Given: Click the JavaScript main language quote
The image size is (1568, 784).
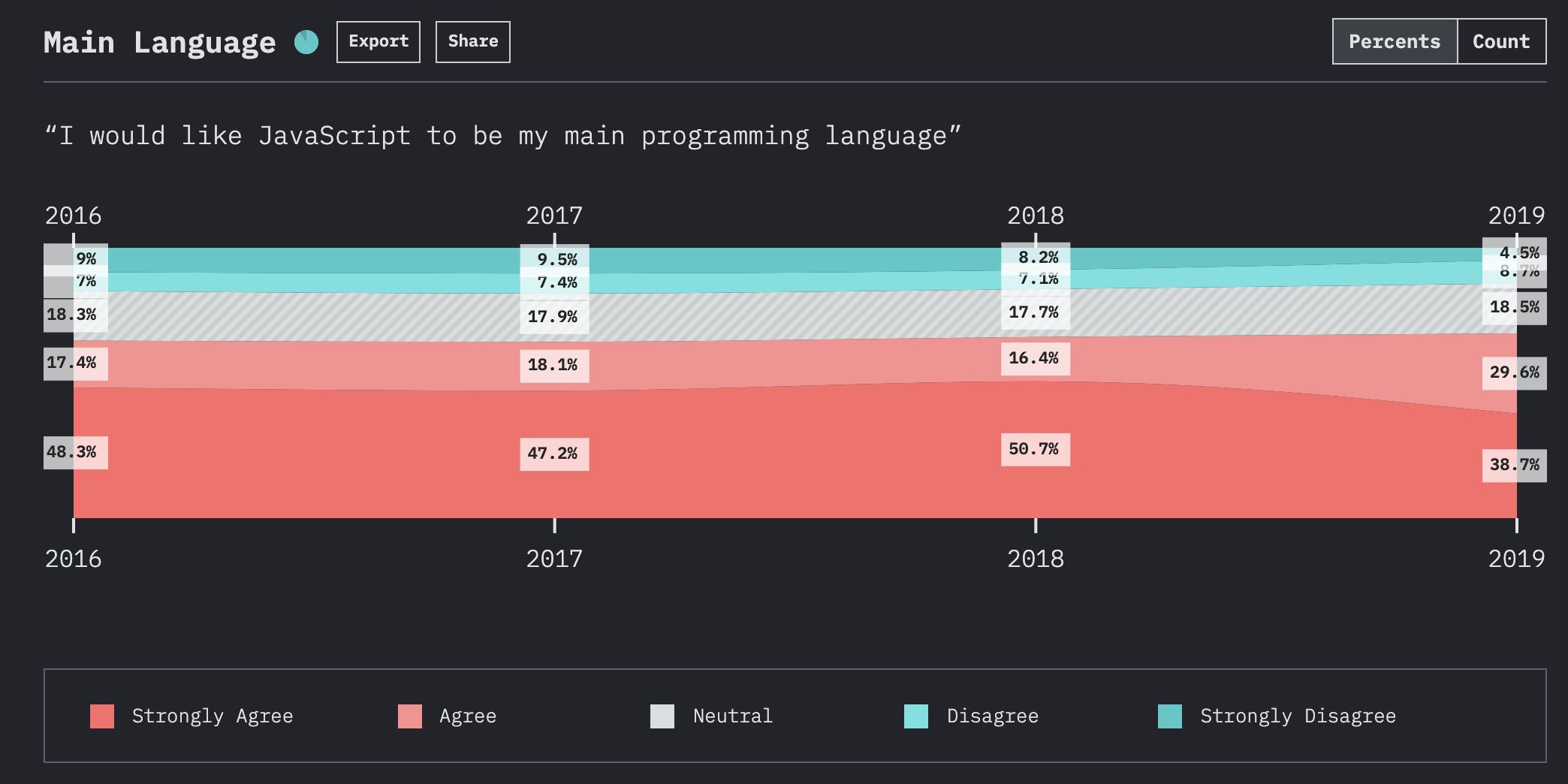Looking at the screenshot, I should click(x=502, y=137).
